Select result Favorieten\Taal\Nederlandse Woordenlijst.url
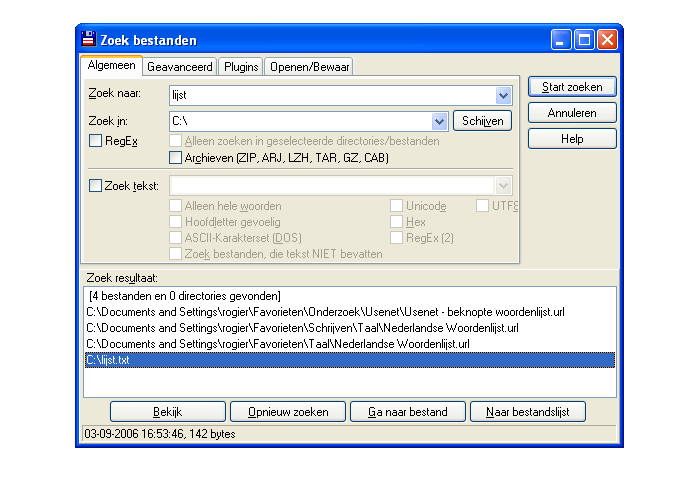The width and height of the screenshot is (700, 478). coord(350,344)
